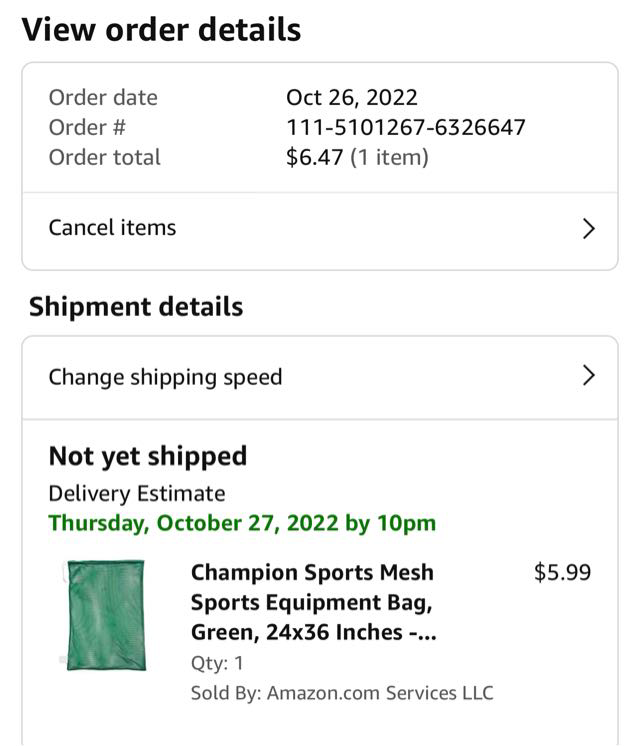
Task: Click Sold By Amazon.com Services LLC text
Action: (341, 693)
